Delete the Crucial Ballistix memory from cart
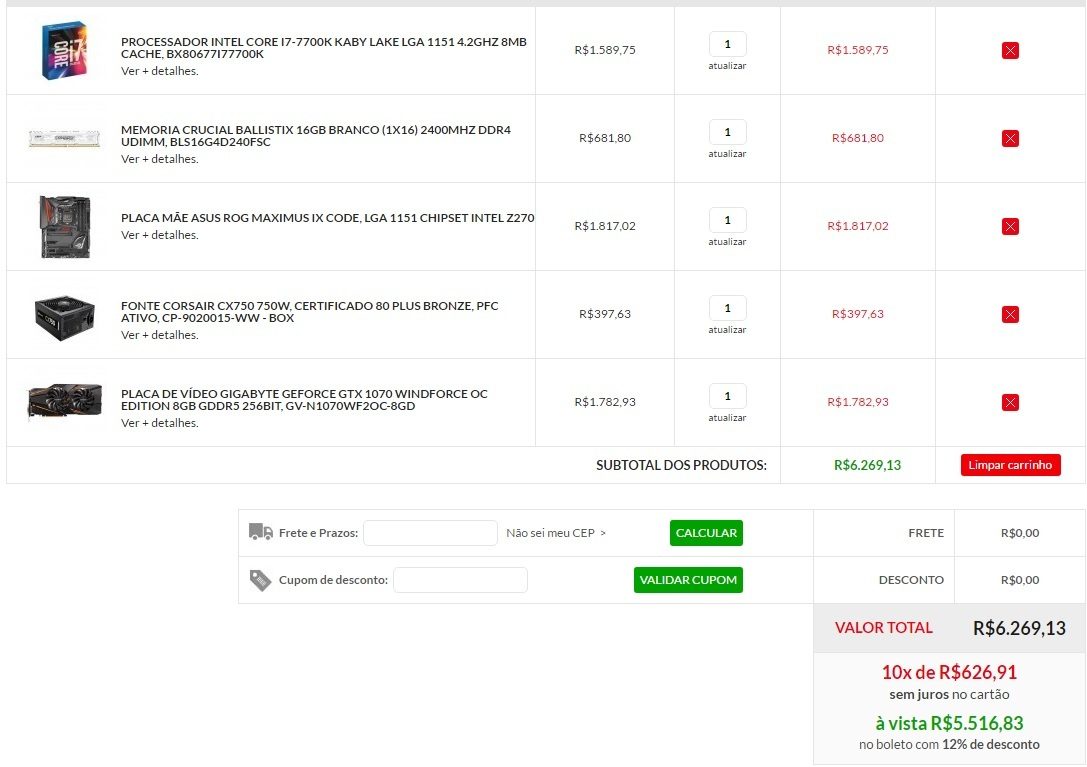1087x767 pixels. 1010,138
